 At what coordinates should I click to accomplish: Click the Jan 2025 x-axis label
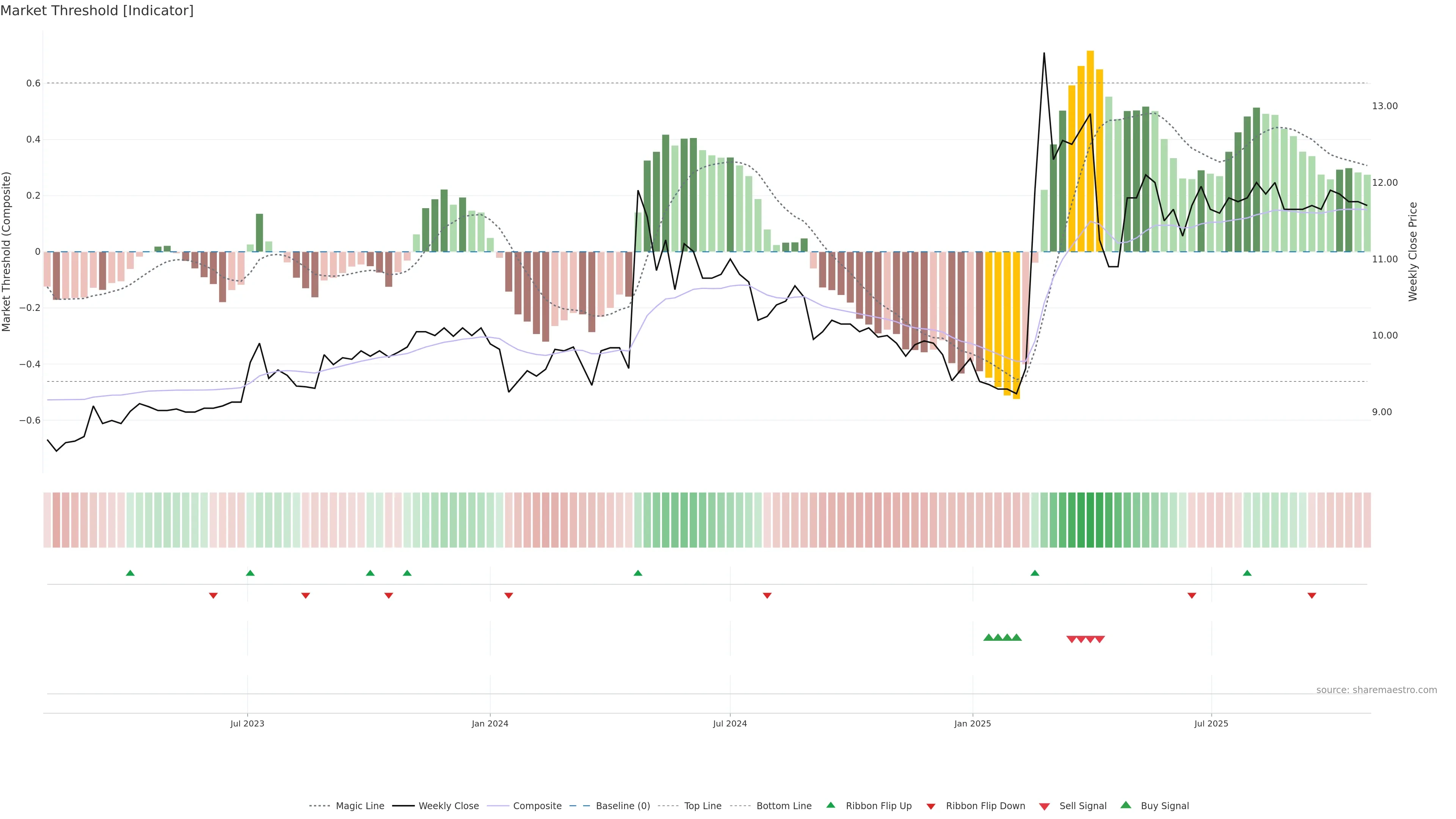(972, 723)
